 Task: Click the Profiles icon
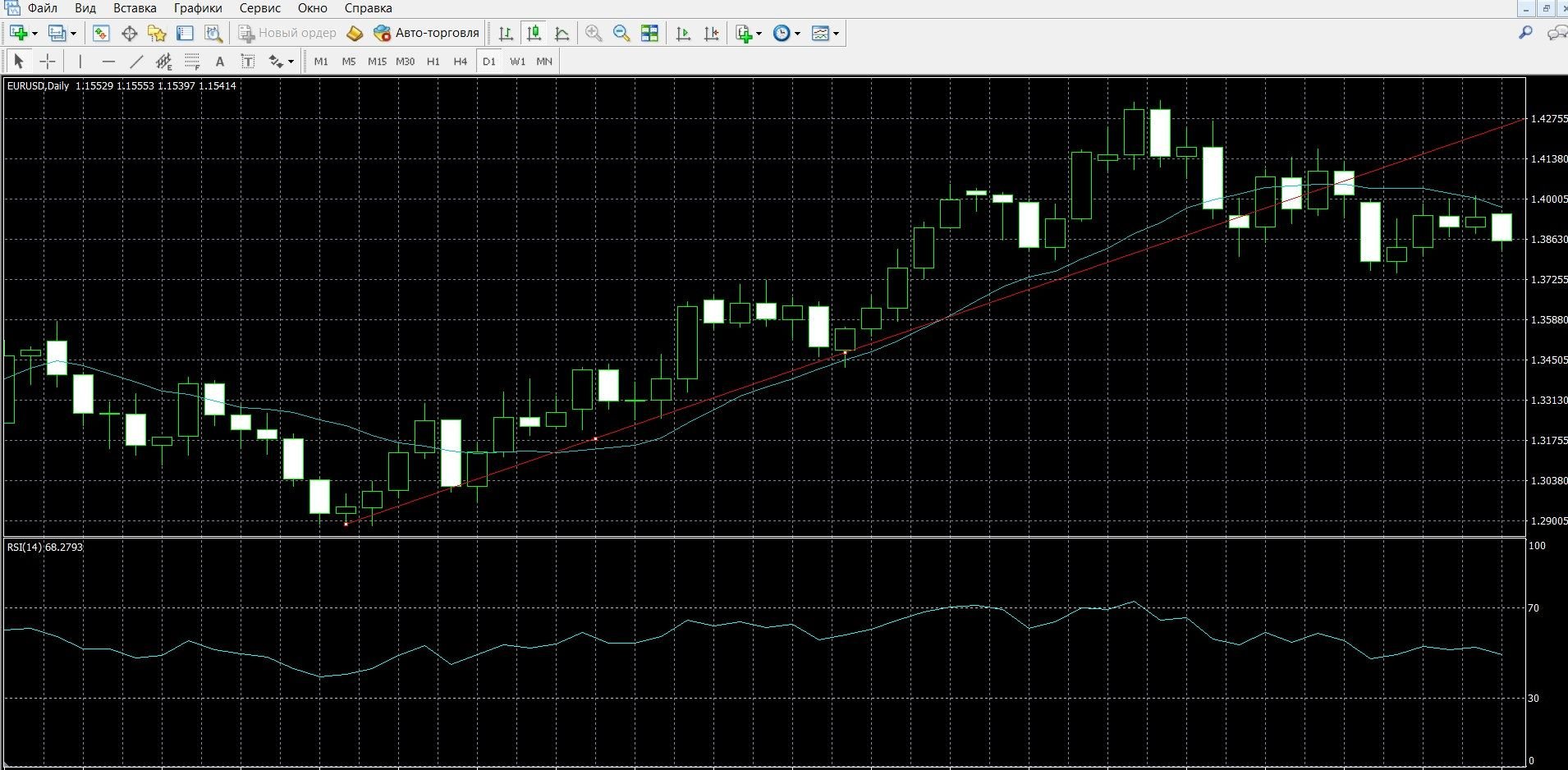(57, 34)
